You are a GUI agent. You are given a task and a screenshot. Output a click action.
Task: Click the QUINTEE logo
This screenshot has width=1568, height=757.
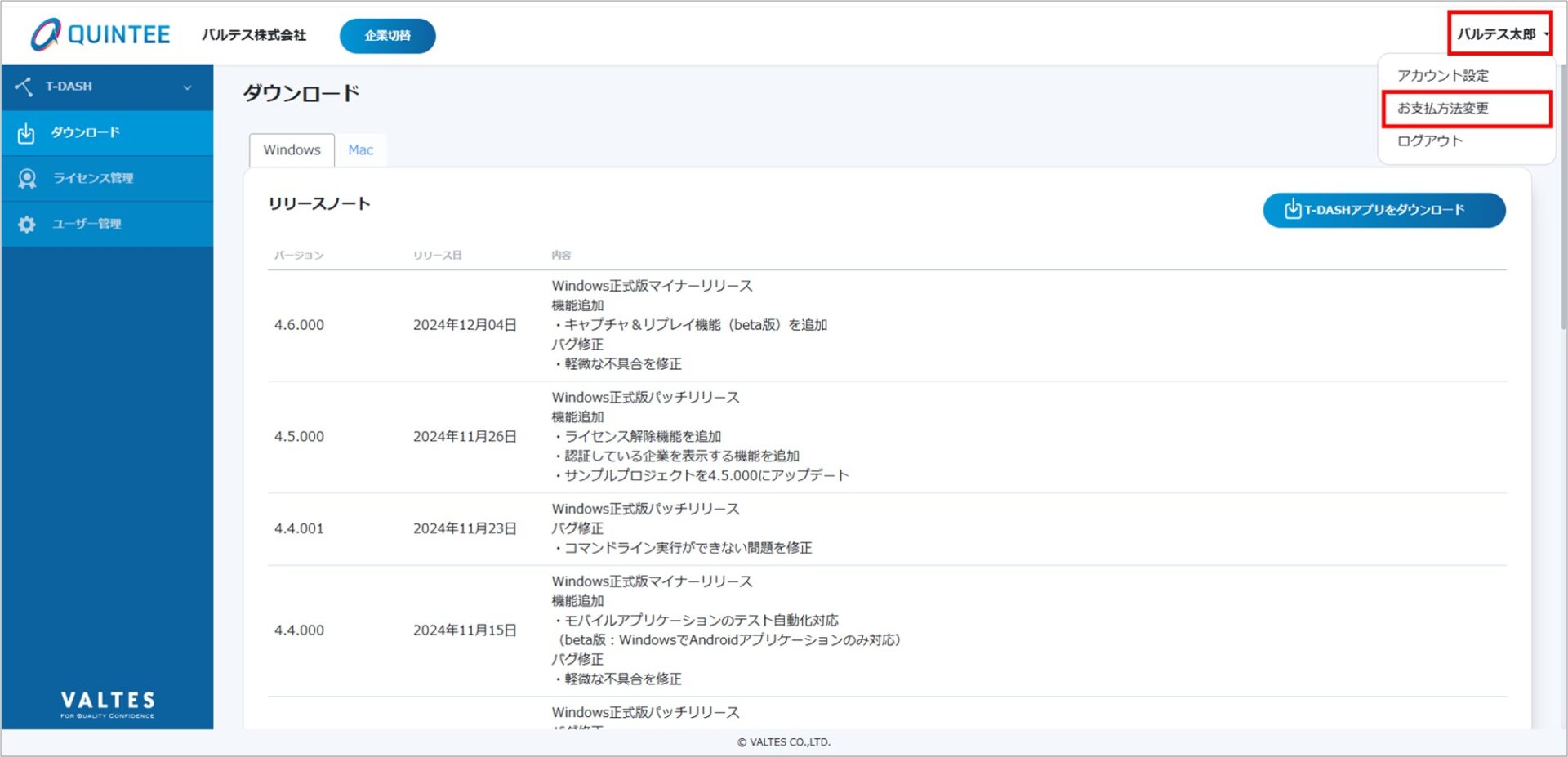(100, 34)
